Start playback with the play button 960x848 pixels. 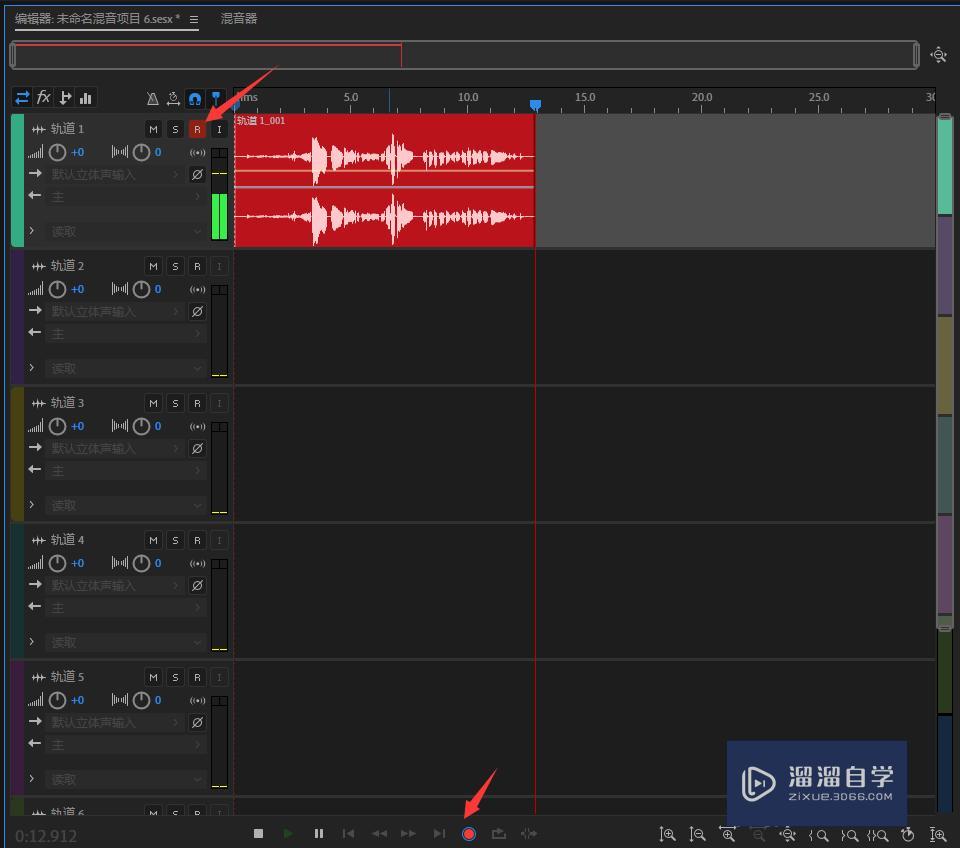tap(288, 833)
